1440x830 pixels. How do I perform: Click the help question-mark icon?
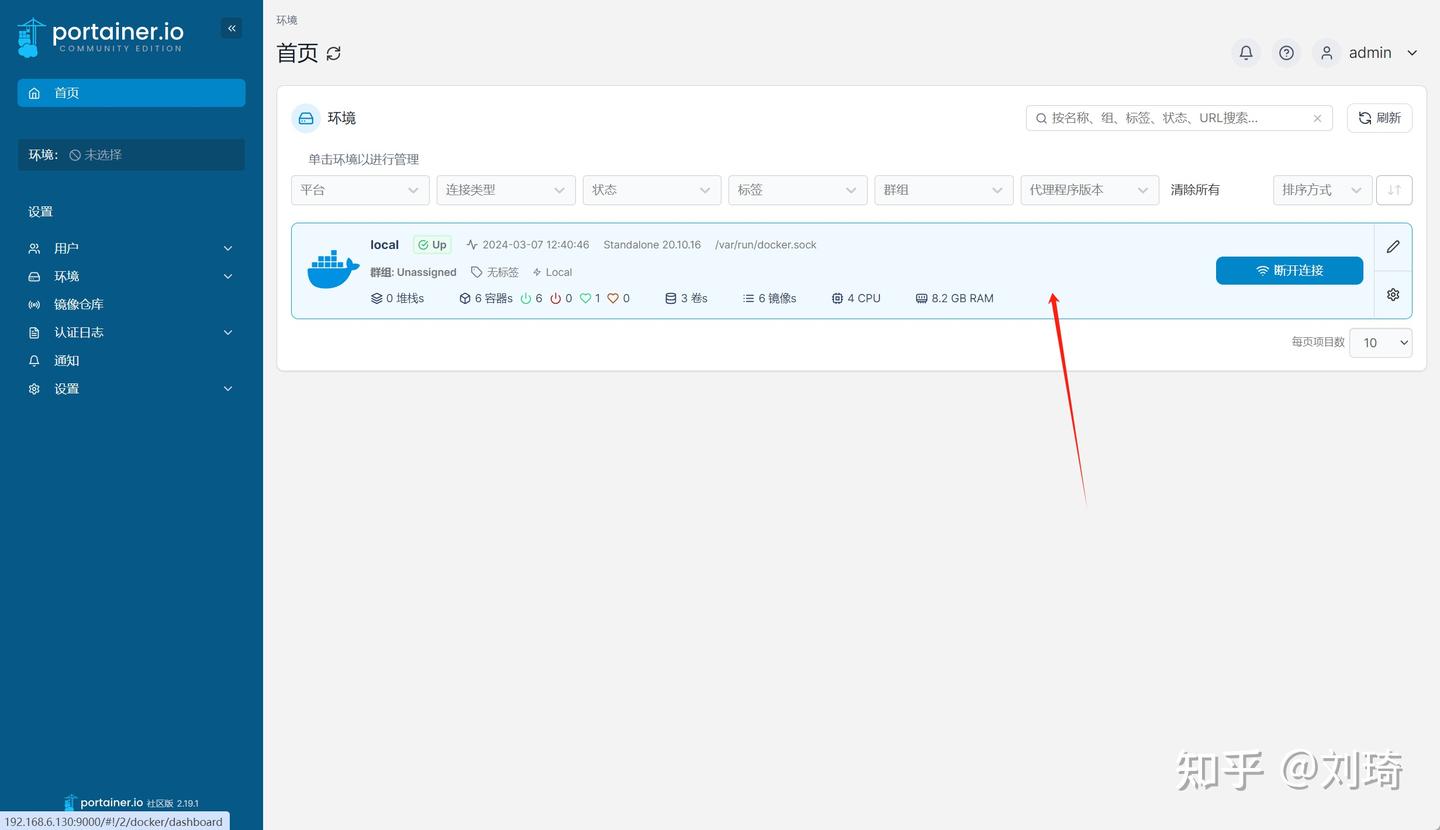tap(1285, 52)
